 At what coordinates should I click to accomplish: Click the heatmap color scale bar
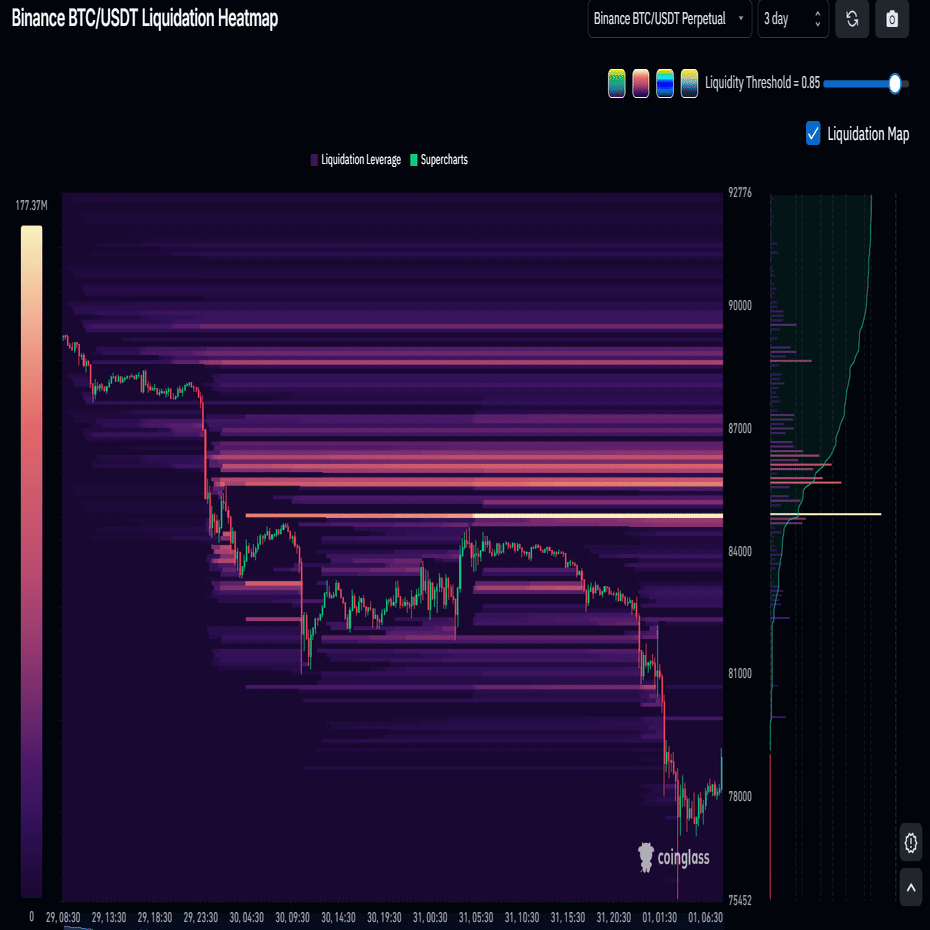[x=31, y=561]
